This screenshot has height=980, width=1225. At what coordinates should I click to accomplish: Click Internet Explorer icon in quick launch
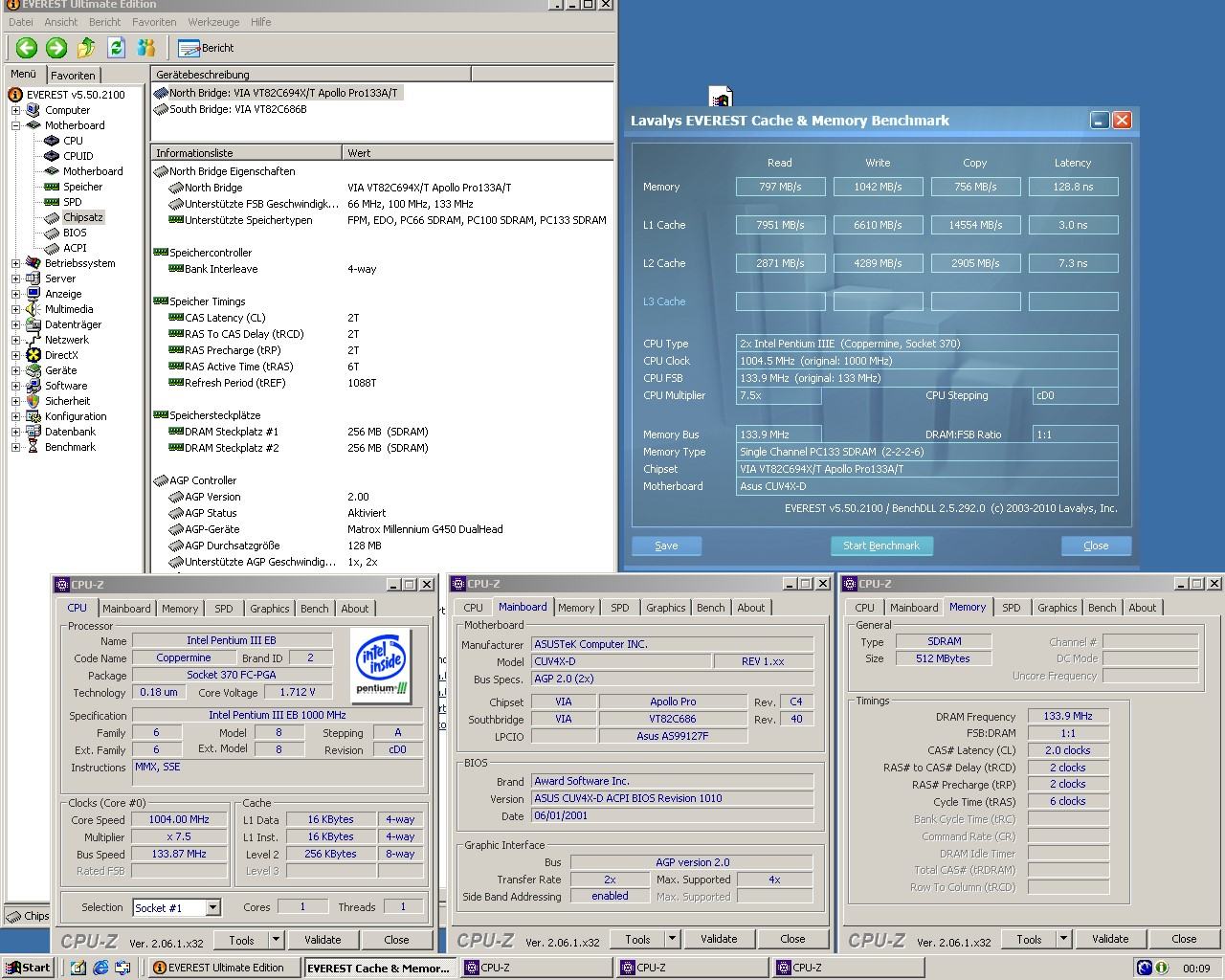point(100,968)
